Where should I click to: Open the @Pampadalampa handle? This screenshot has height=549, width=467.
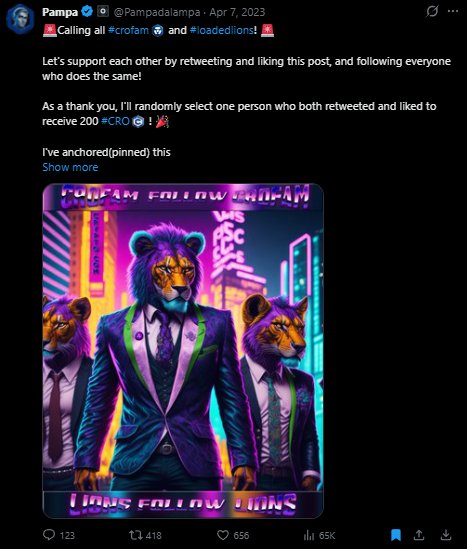pyautogui.click(x=157, y=12)
